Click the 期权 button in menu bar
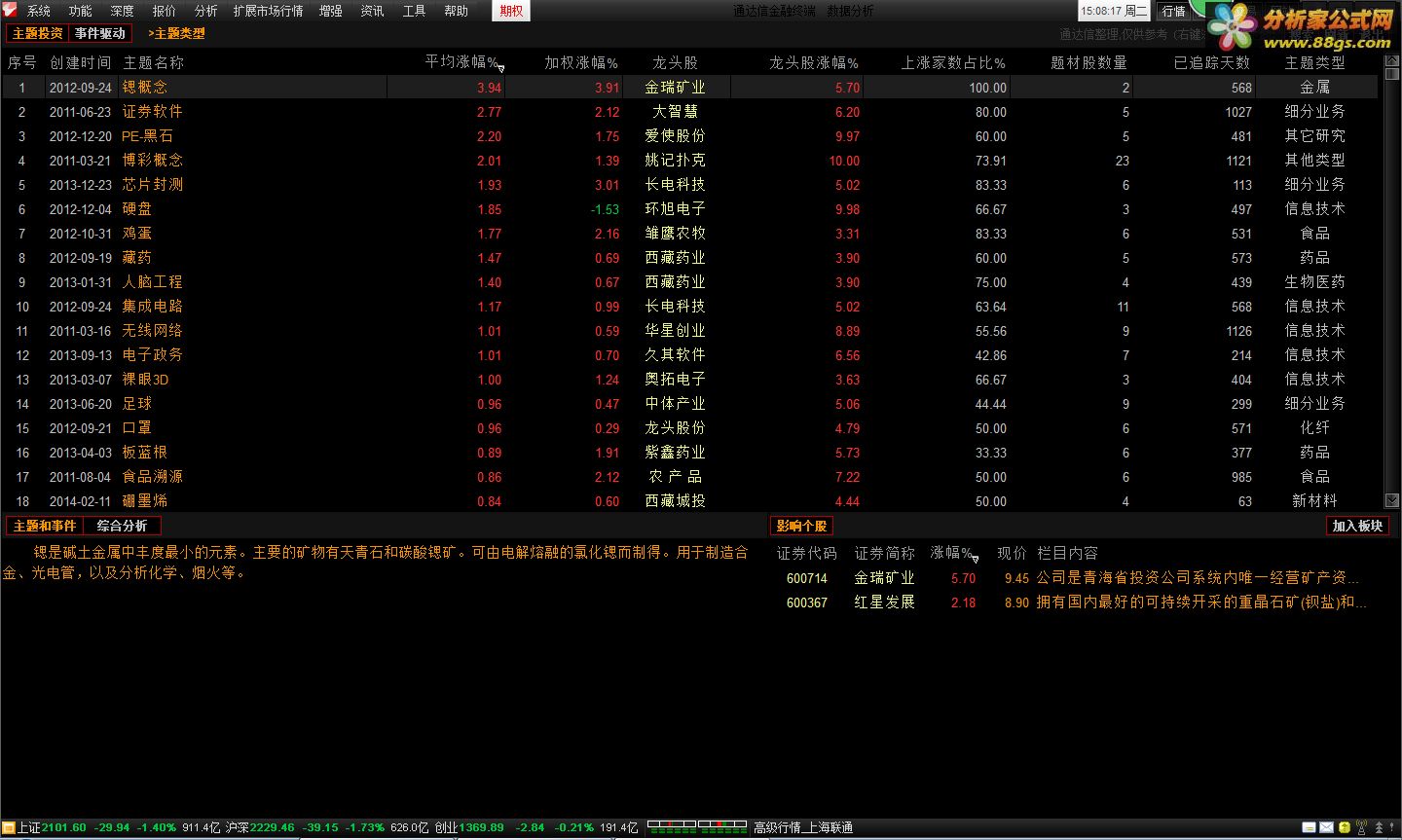The width and height of the screenshot is (1402, 840). point(511,11)
